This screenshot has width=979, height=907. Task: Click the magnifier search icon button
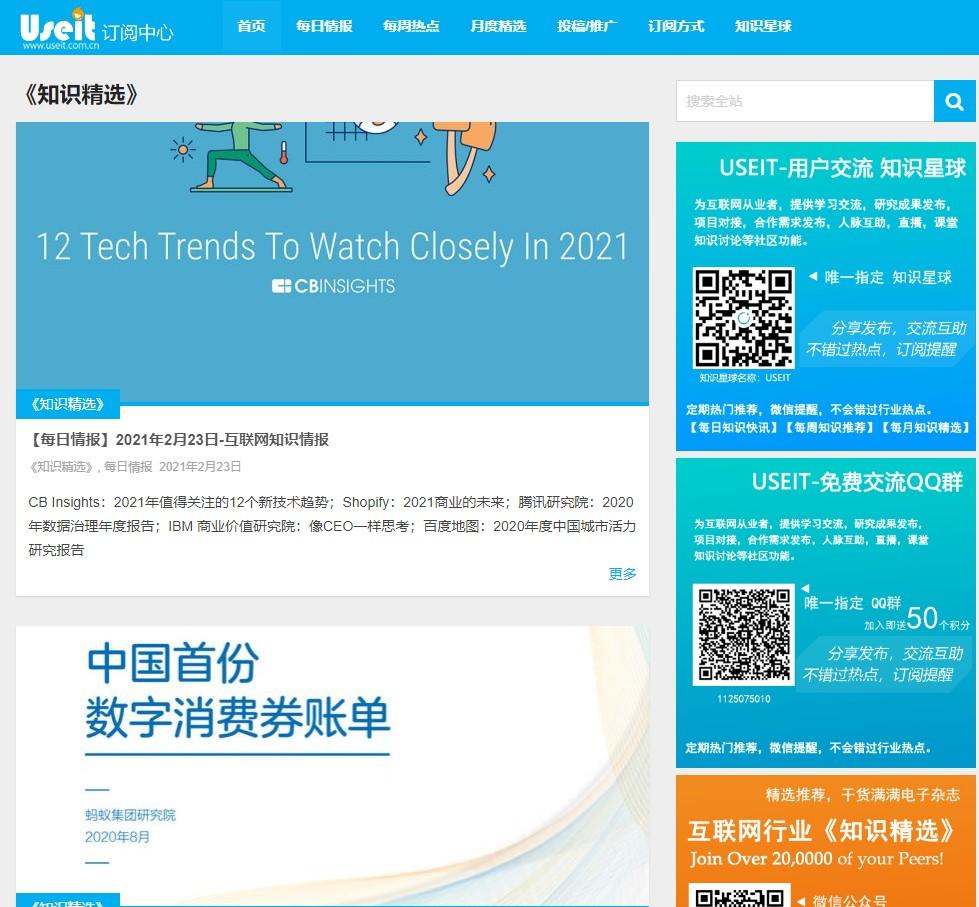(954, 101)
